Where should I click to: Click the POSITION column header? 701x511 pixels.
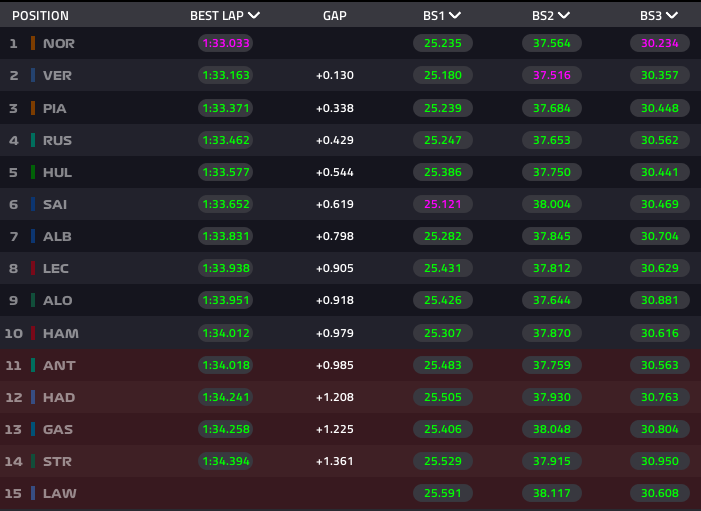pyautogui.click(x=40, y=16)
